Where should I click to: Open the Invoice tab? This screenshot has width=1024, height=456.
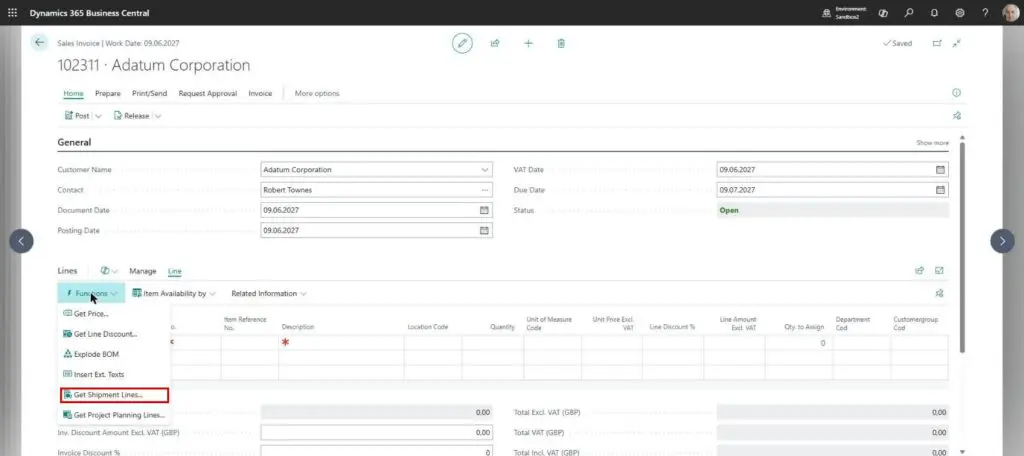260,93
